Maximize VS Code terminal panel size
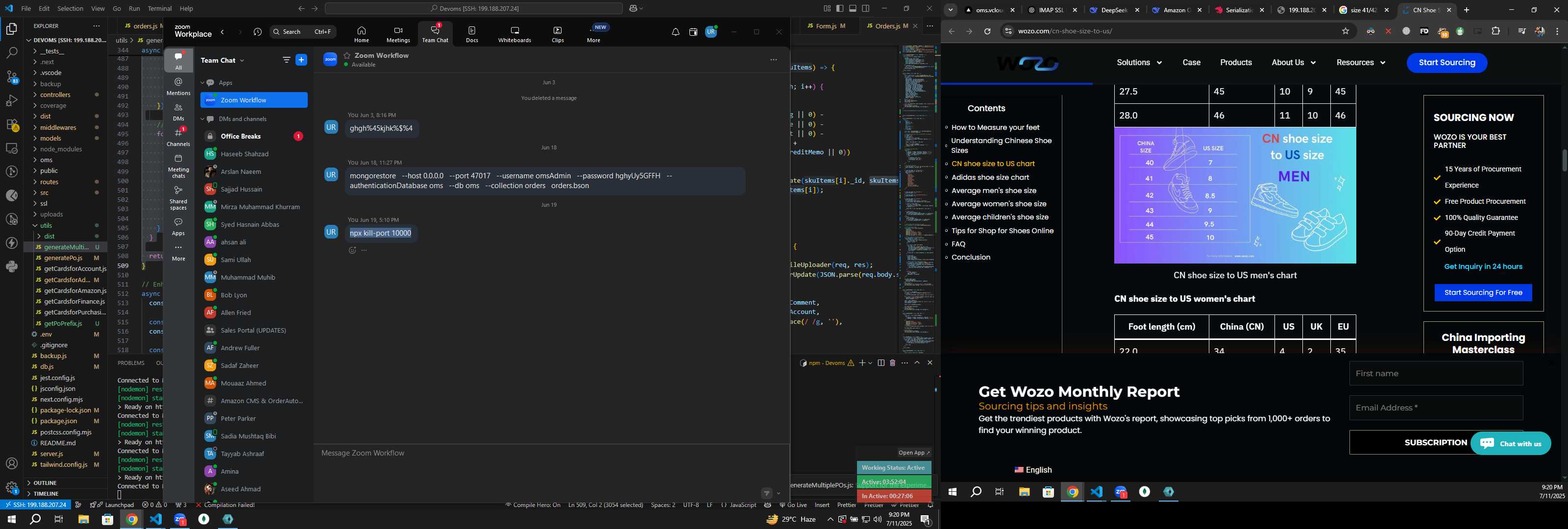The height and width of the screenshot is (529, 1568). (x=917, y=363)
